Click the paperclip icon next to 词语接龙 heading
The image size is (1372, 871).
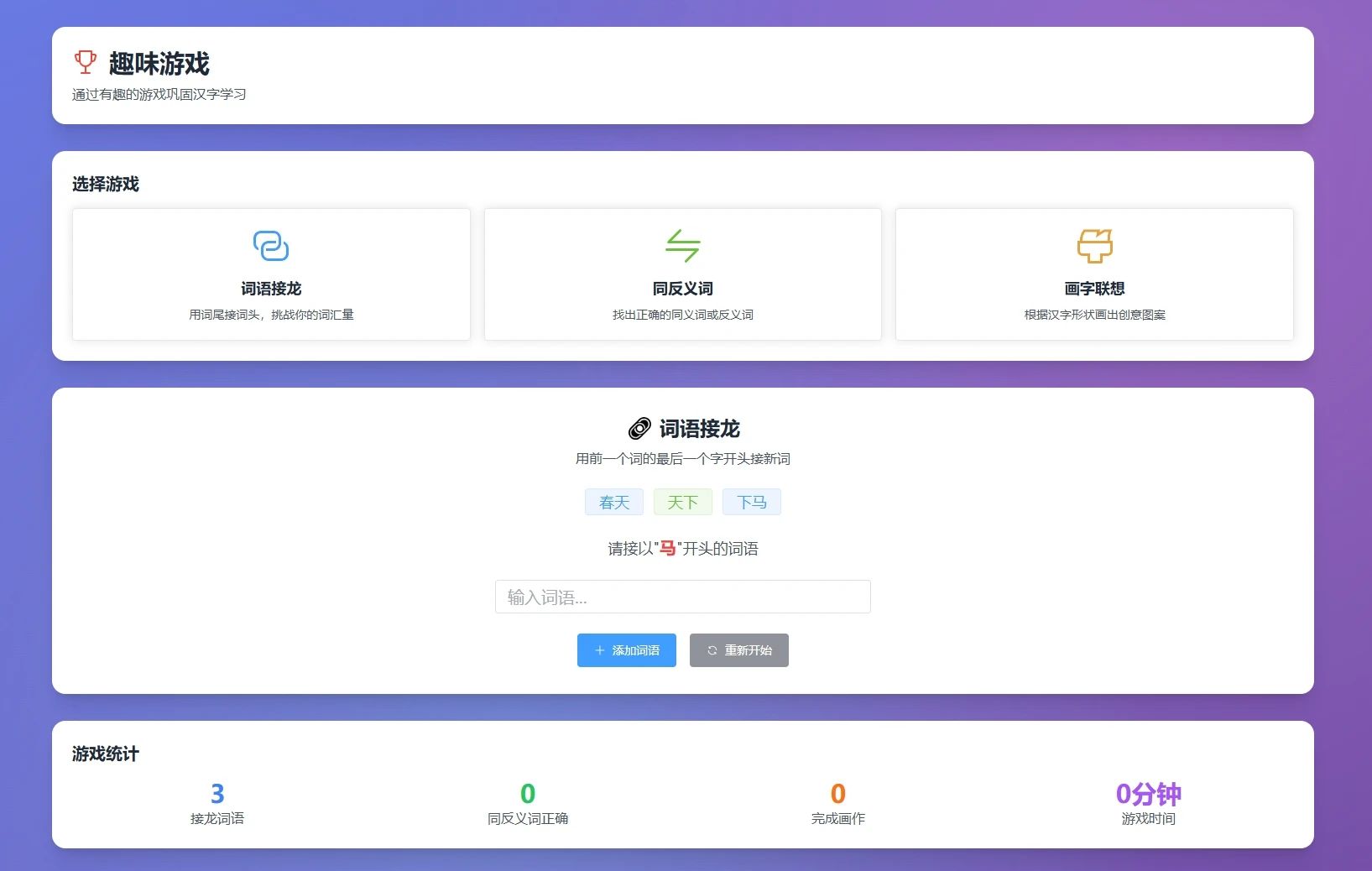(x=639, y=429)
